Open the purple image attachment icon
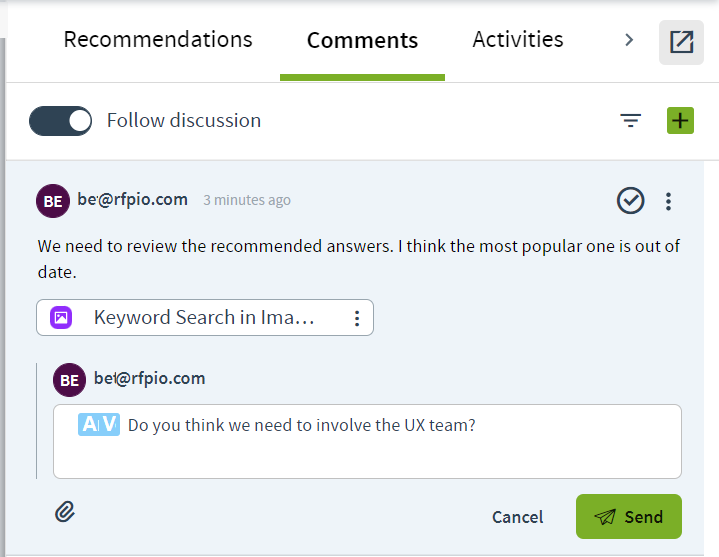The image size is (719, 557). tap(61, 317)
